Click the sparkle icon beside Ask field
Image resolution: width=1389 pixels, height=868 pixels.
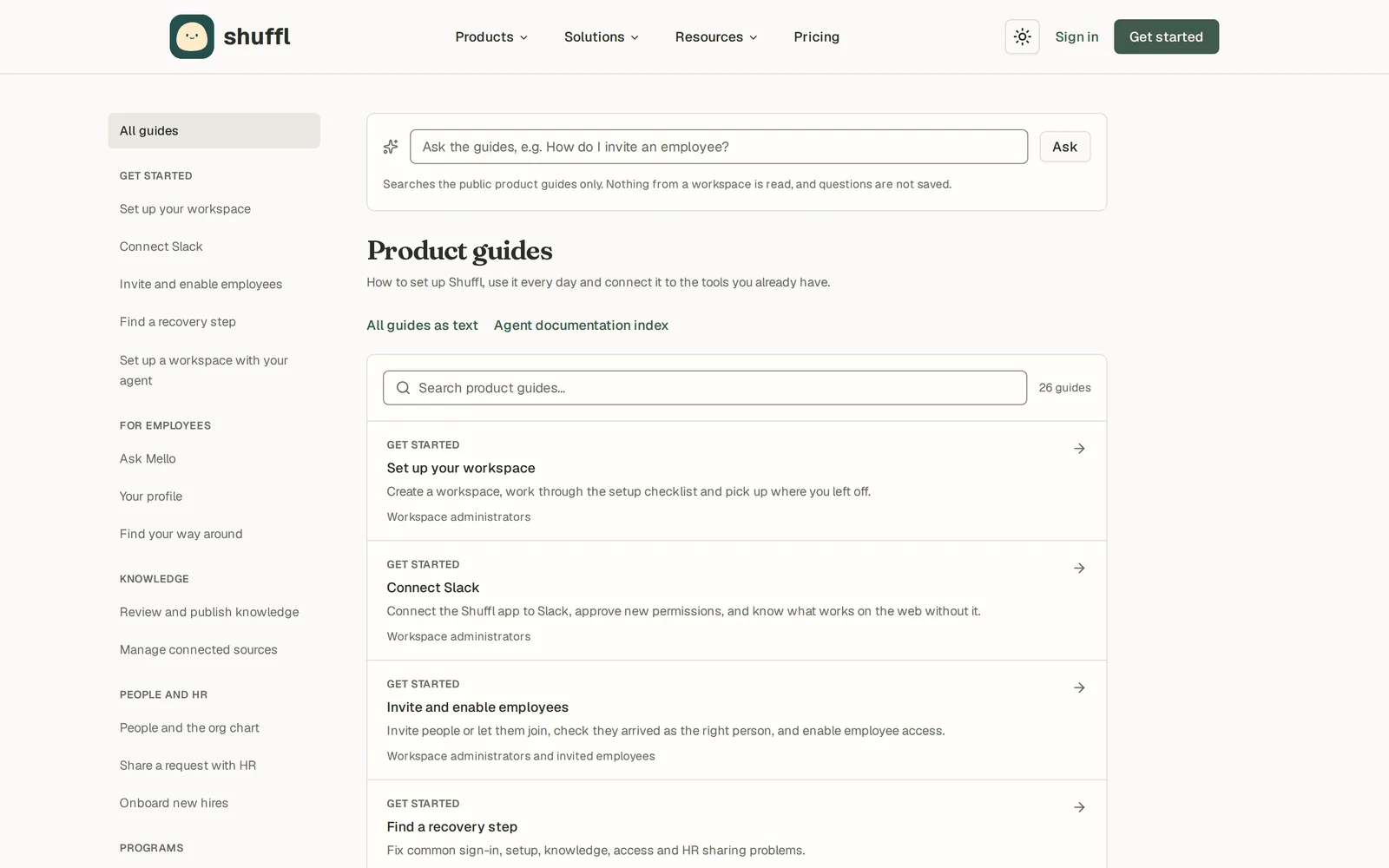(x=391, y=147)
